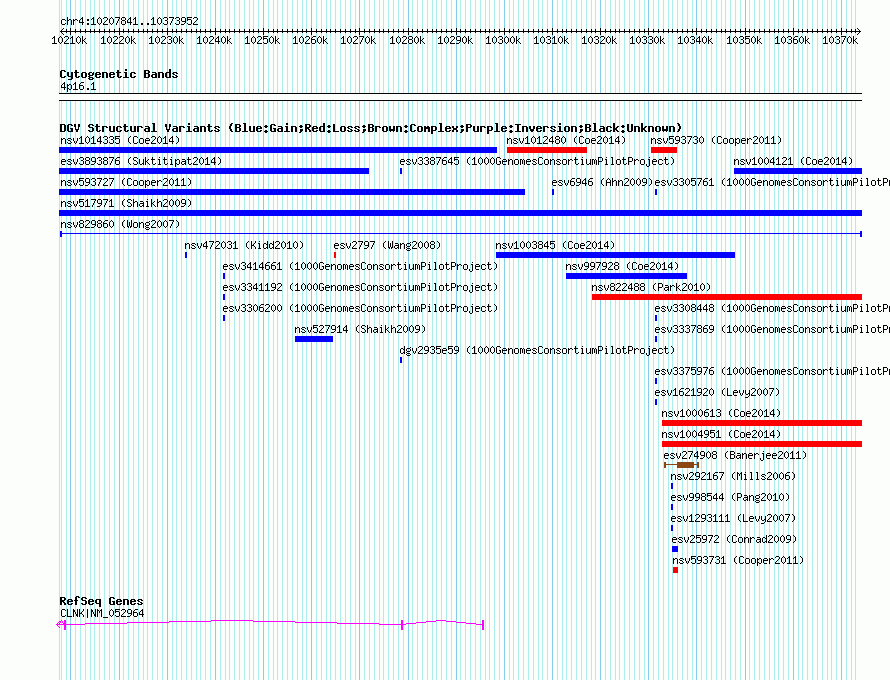The image size is (890, 680).
Task: Click the esv998544 (Pang2010) label
Action: (x=730, y=497)
